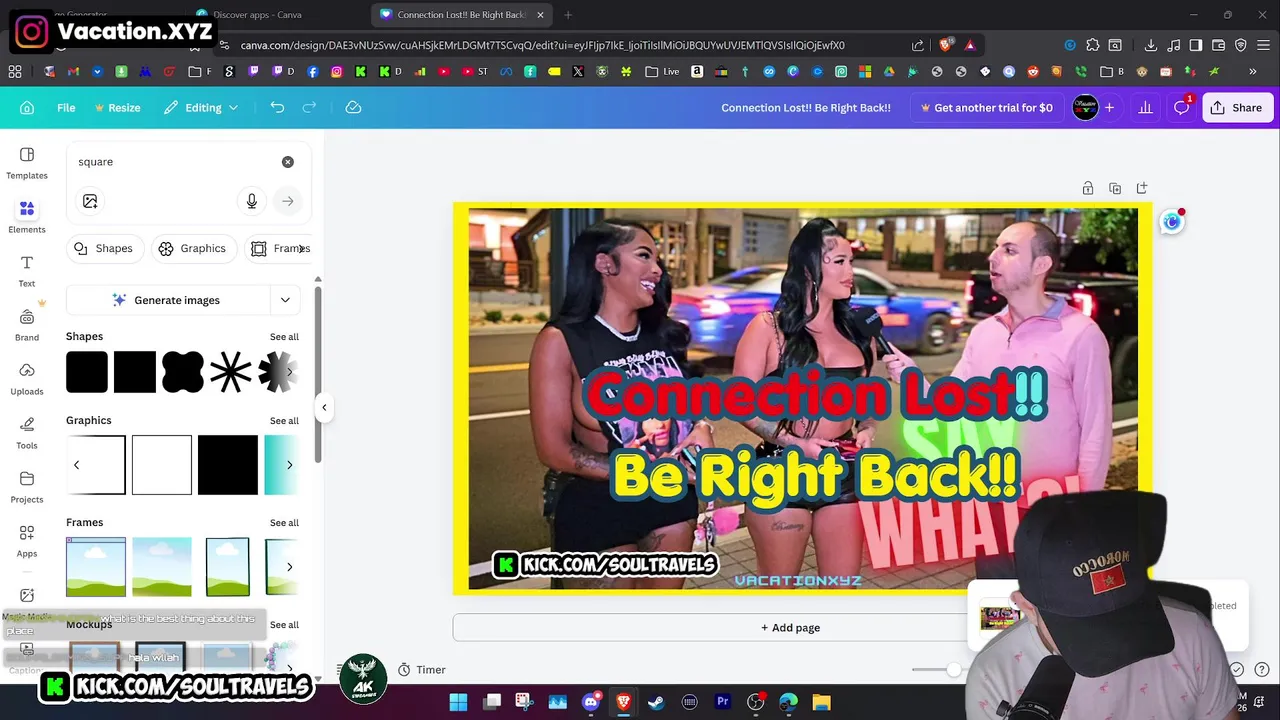Duplicate the page icon above canvas
Screen dimensions: 1280x720
[x=1115, y=188]
